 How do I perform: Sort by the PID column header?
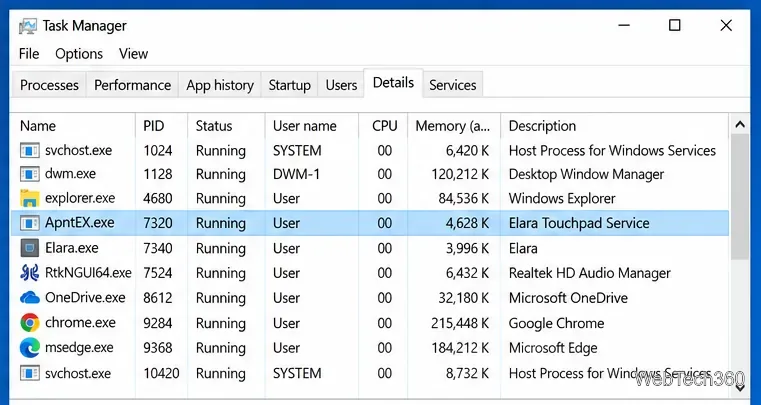point(162,126)
